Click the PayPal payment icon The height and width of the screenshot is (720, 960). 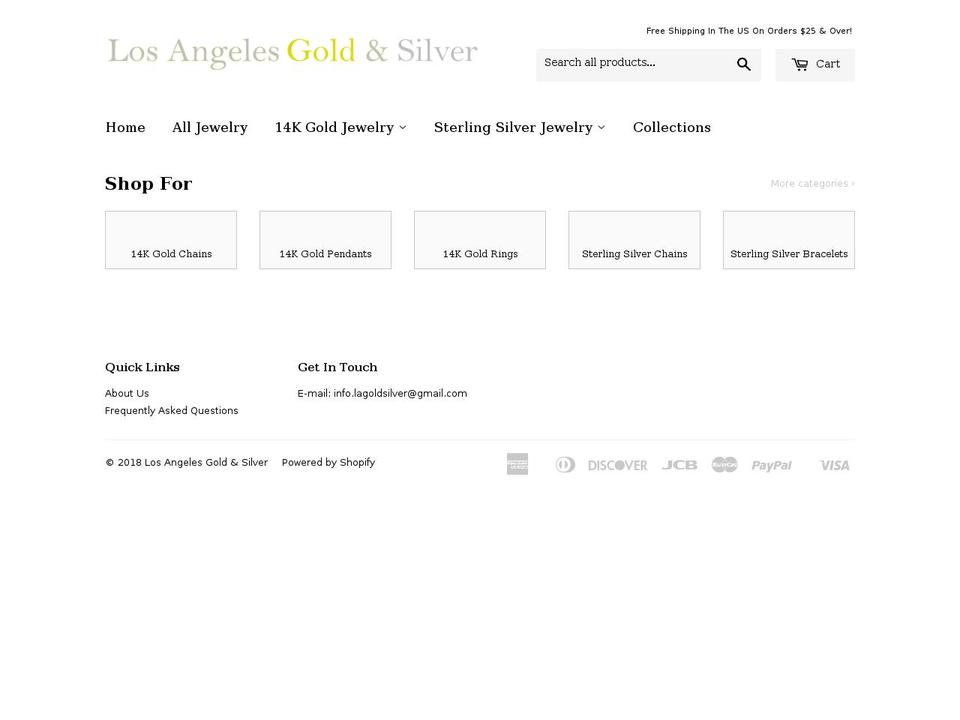(771, 465)
